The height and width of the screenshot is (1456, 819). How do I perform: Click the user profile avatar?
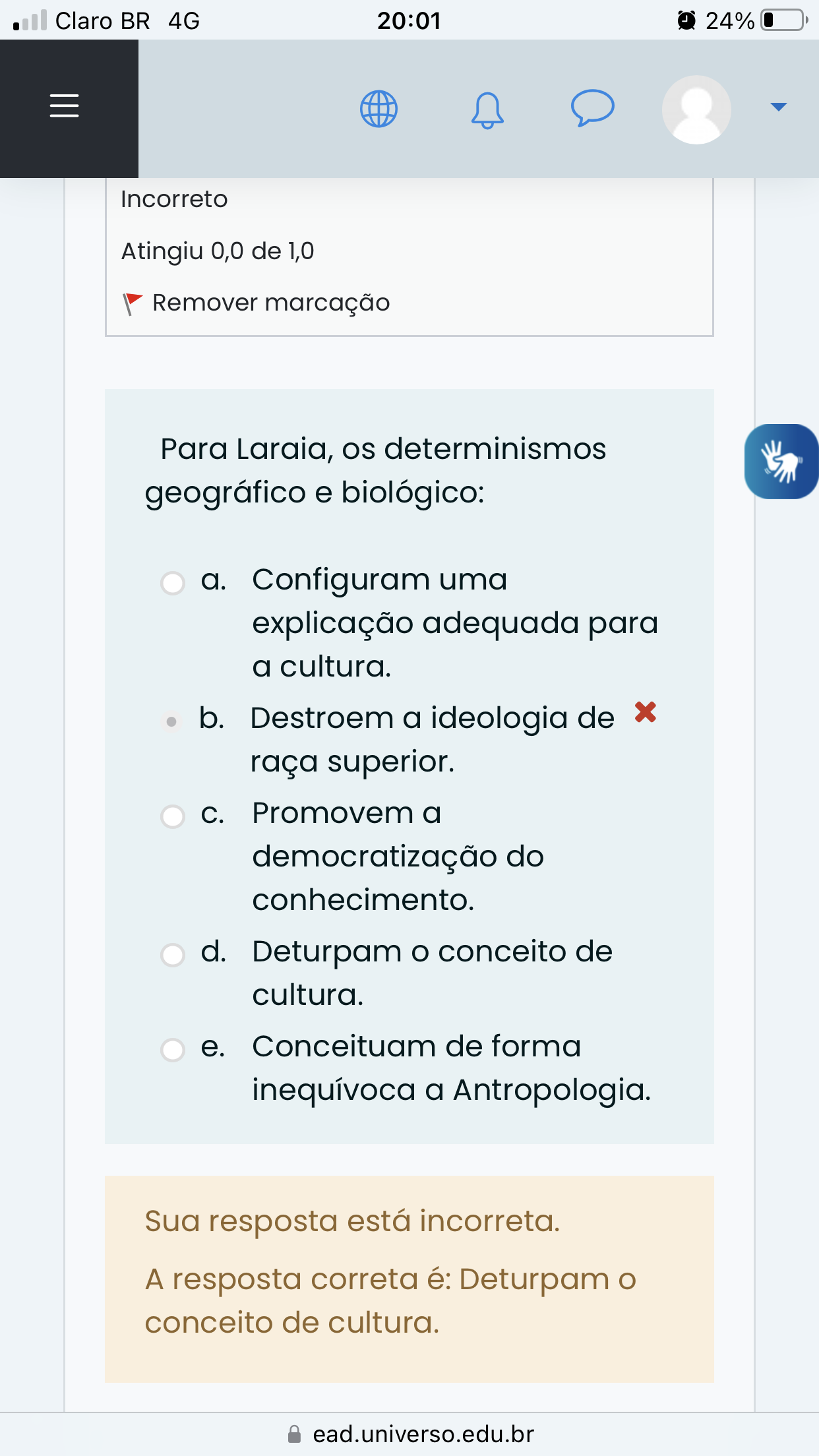(x=696, y=109)
